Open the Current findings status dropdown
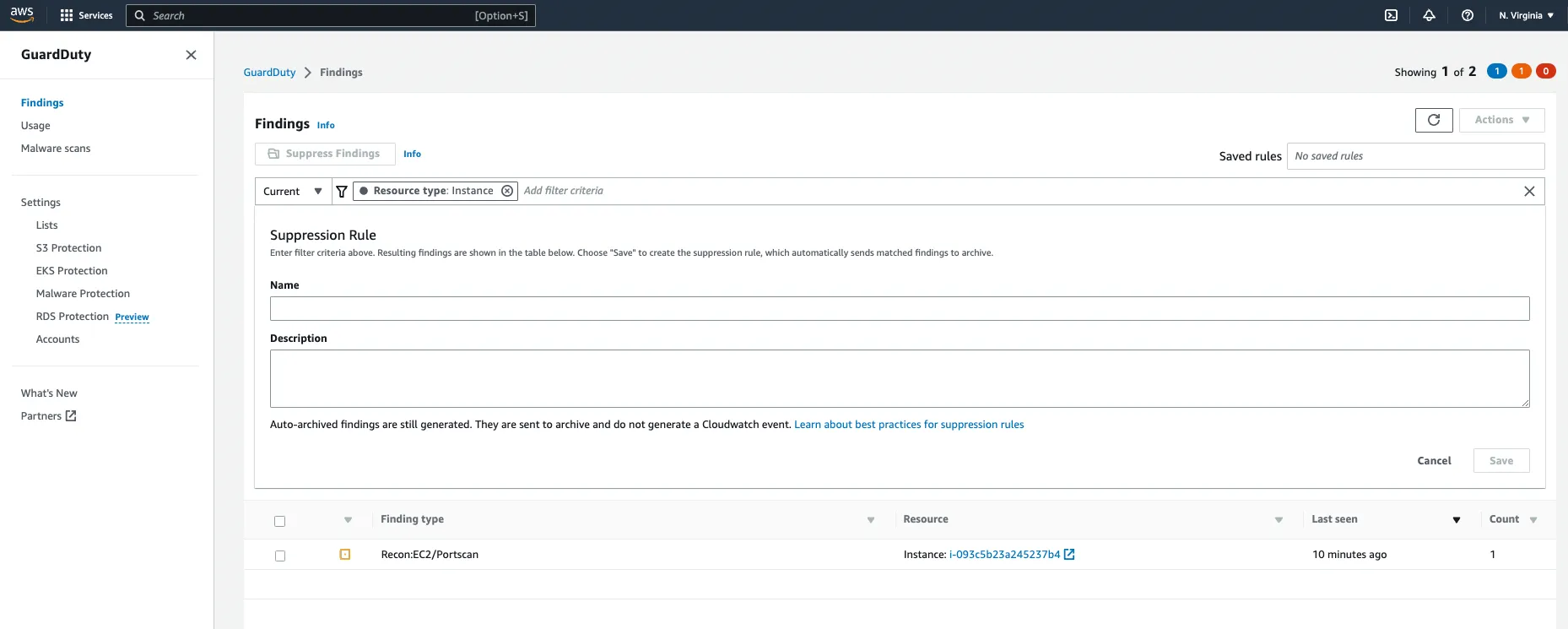 [292, 192]
